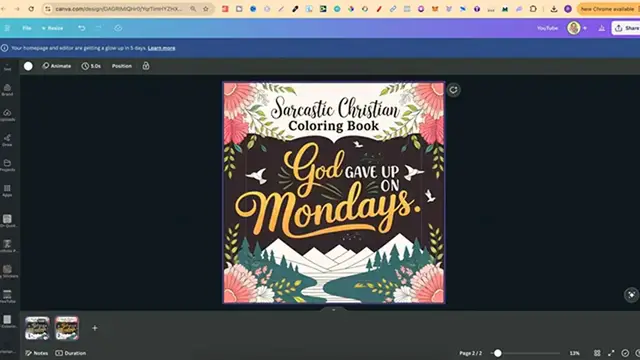Image resolution: width=640 pixels, height=360 pixels.
Task: Open the grid view of pages
Action: click(597, 353)
